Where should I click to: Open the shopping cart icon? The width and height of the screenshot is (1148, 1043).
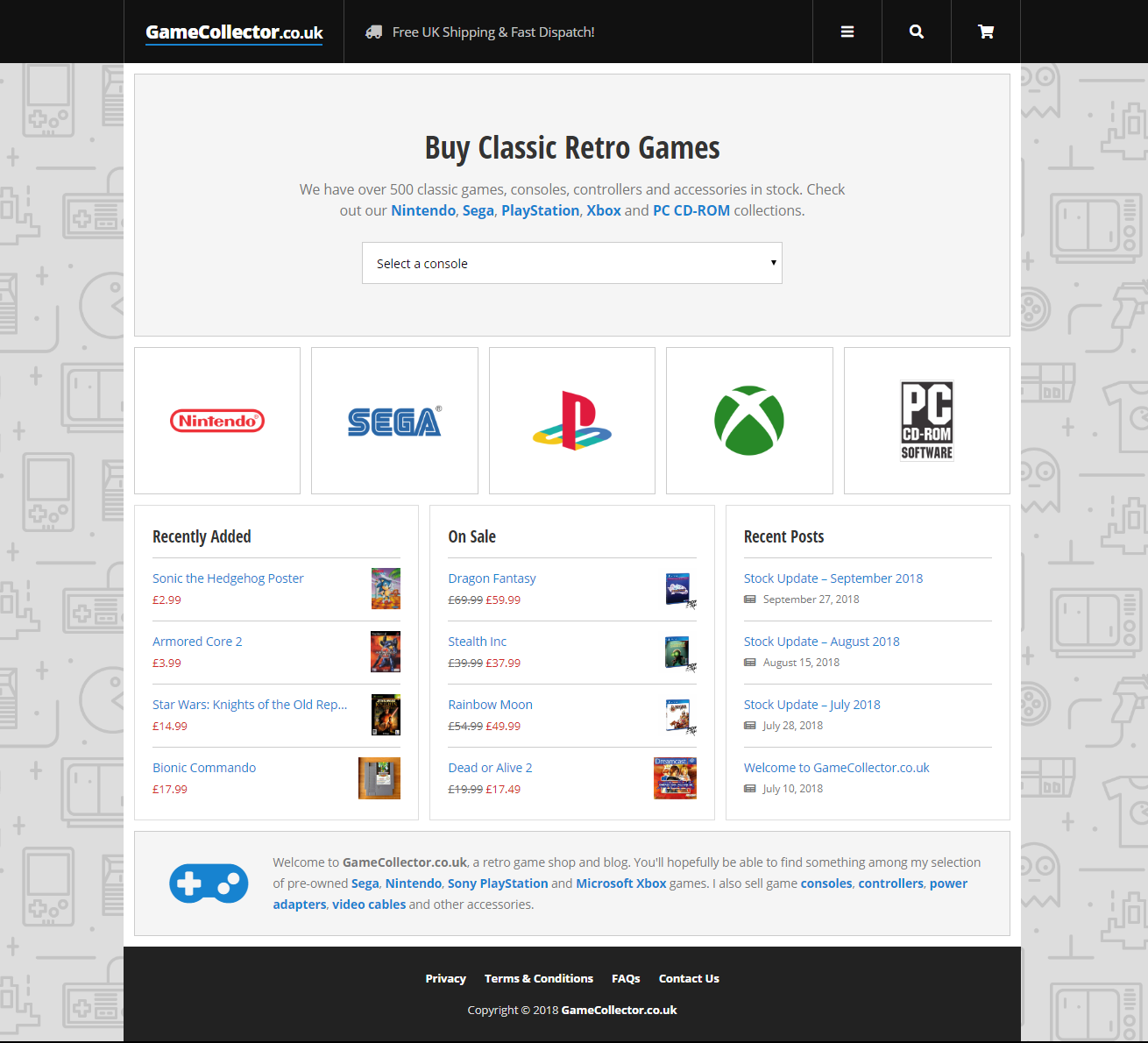(x=985, y=32)
